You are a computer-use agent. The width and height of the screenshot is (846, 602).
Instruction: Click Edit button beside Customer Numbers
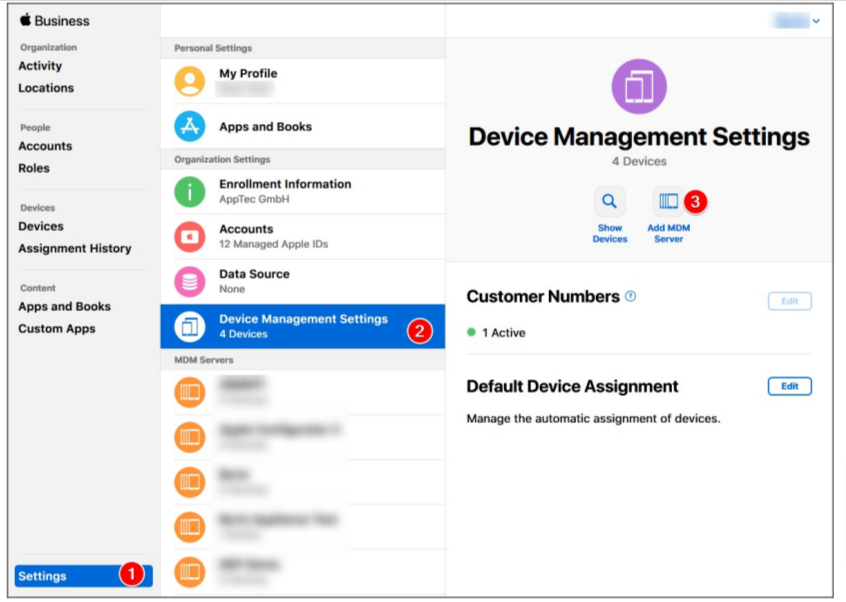pos(789,301)
